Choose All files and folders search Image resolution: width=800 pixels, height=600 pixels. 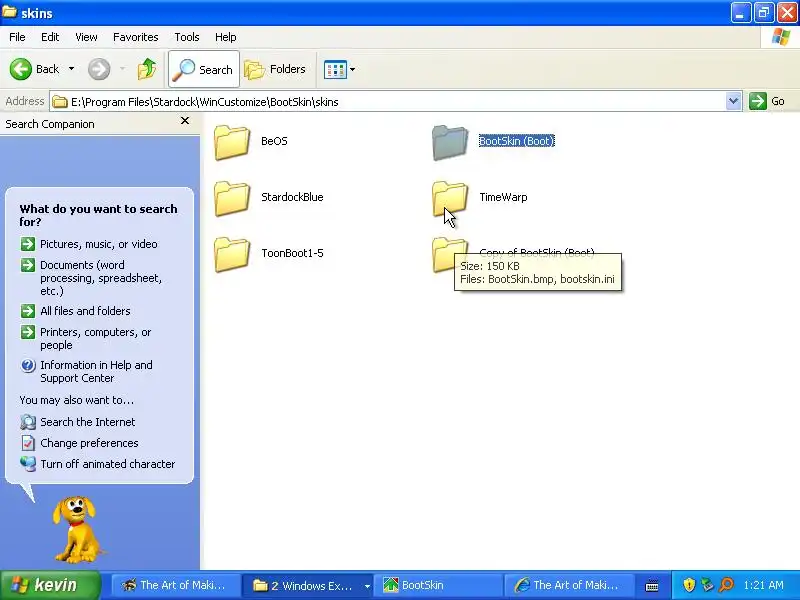(x=85, y=311)
